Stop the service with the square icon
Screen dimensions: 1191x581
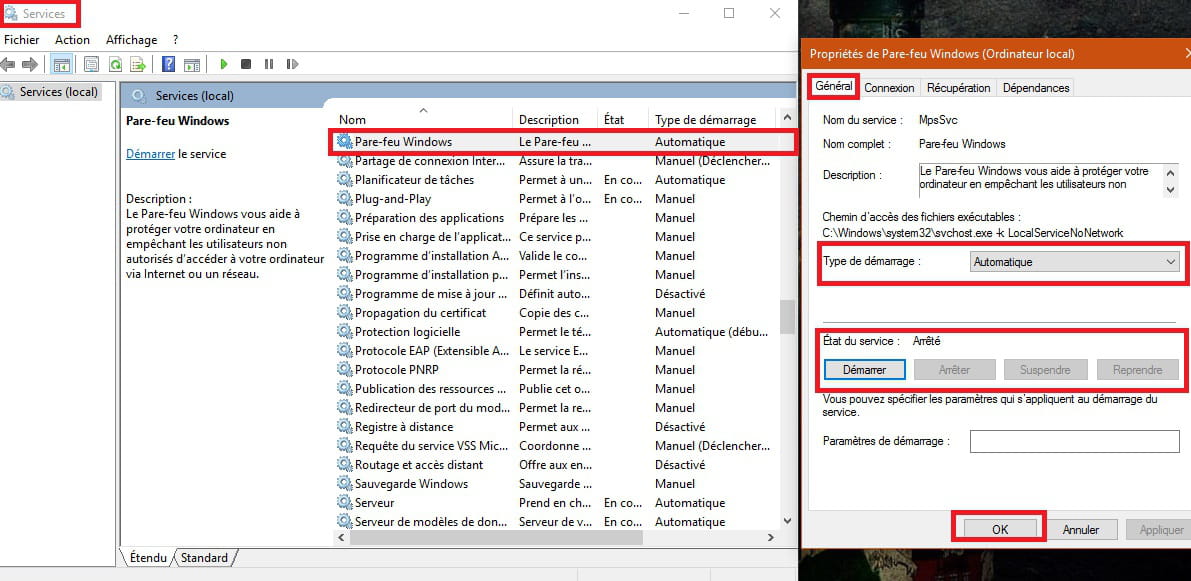click(x=246, y=65)
